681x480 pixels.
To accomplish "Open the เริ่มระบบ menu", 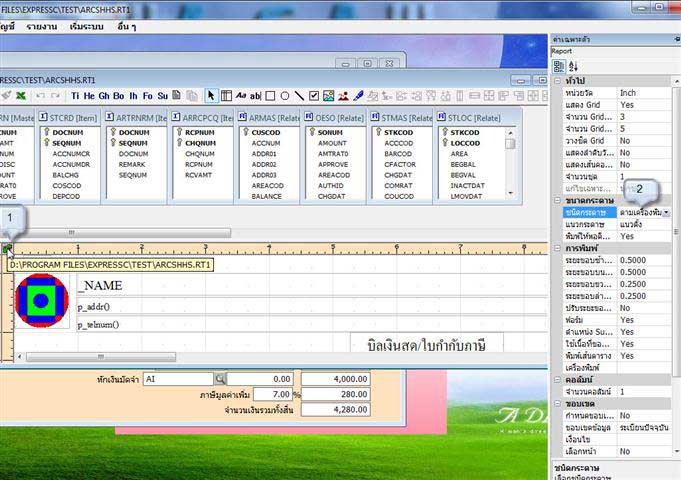I will click(86, 26).
